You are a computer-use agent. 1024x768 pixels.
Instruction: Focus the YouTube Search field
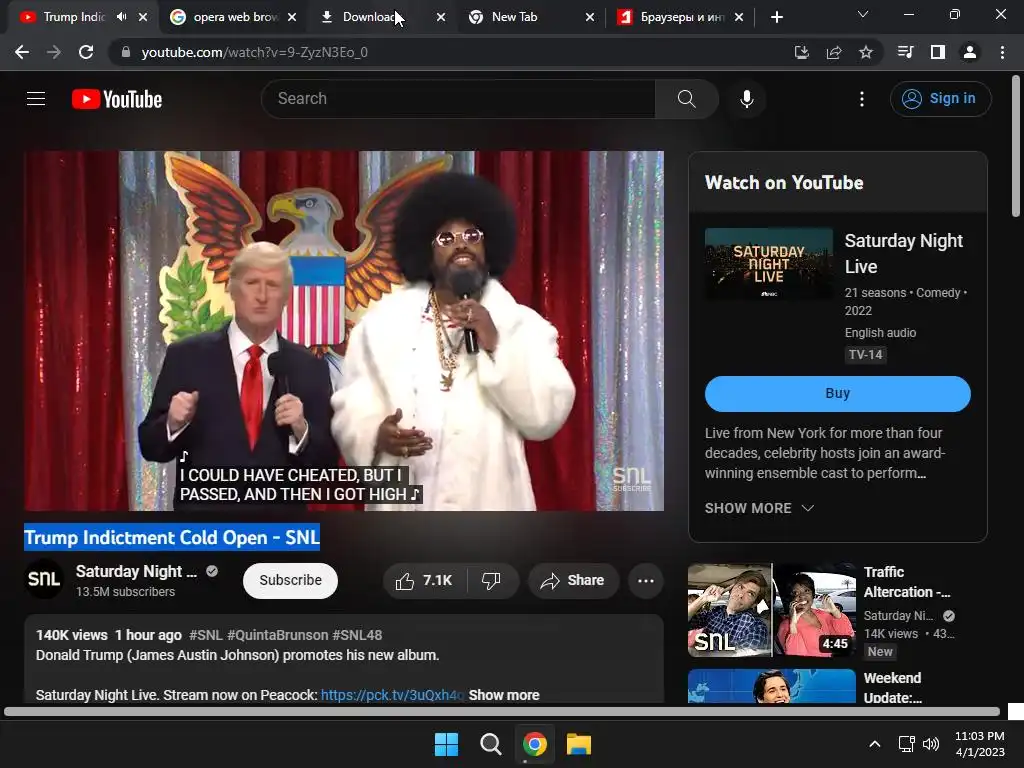coord(458,99)
